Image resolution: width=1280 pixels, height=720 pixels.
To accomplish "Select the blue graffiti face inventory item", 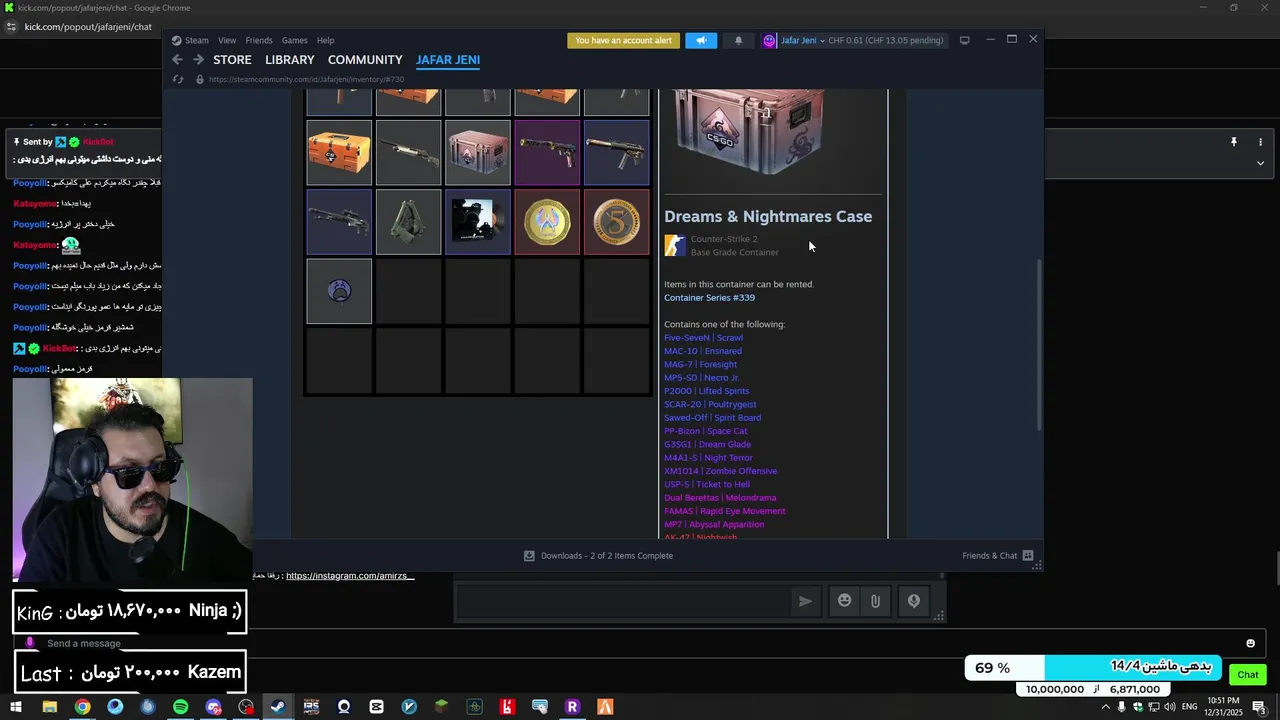I will [339, 291].
